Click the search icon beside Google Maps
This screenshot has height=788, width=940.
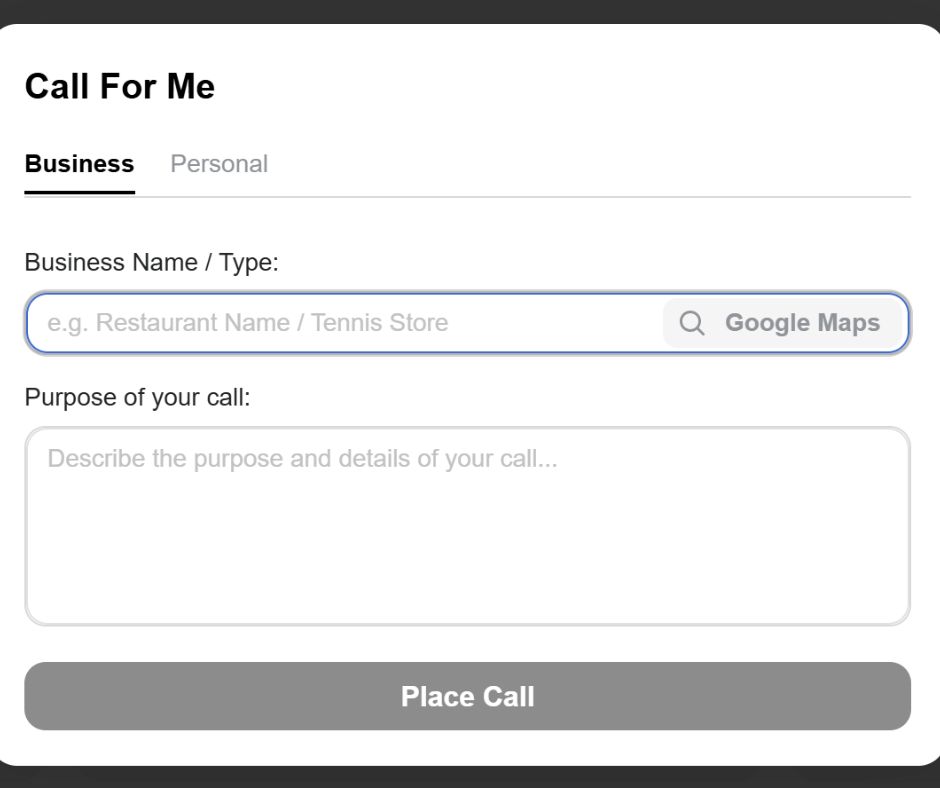pos(692,323)
